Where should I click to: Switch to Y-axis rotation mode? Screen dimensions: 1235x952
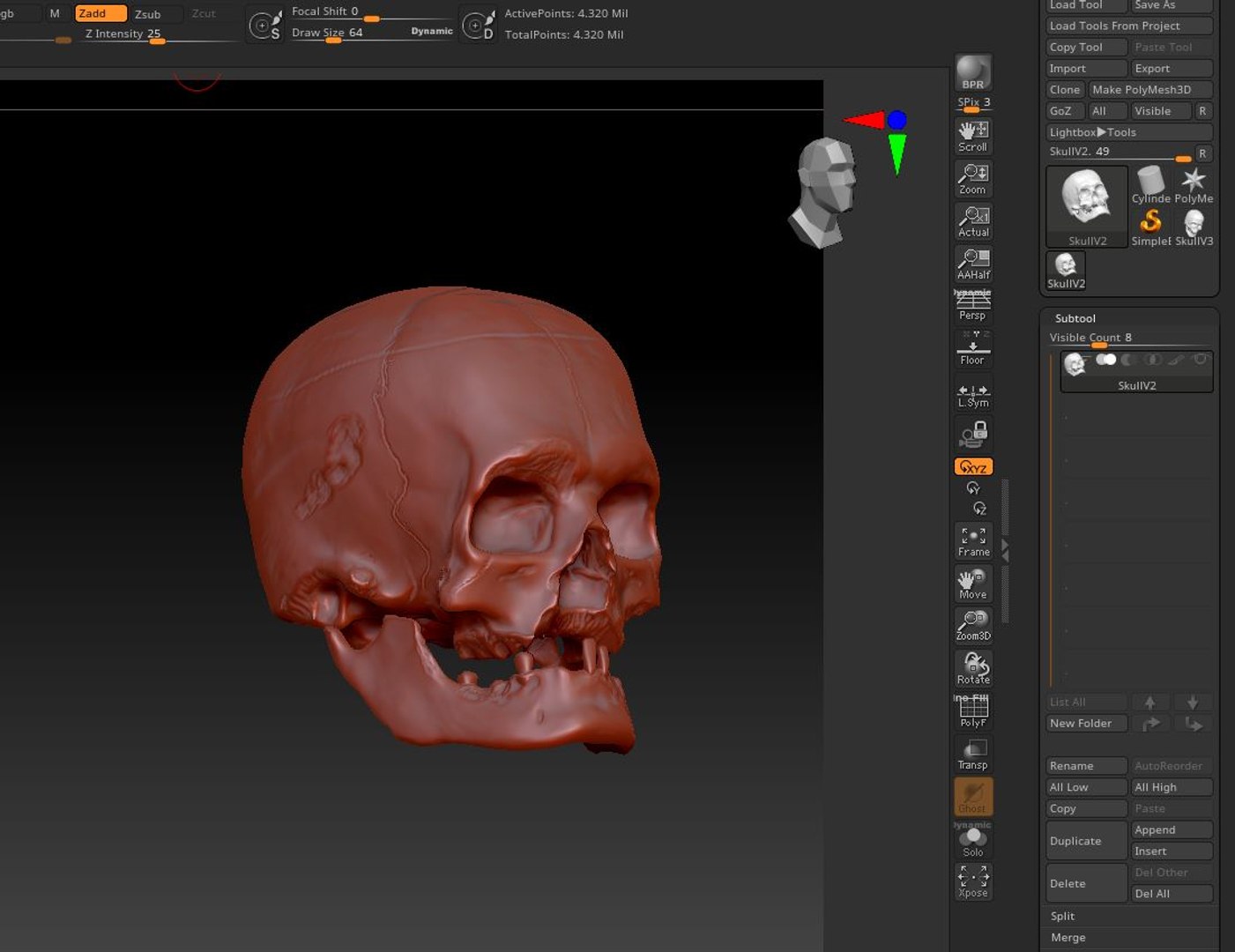pyautogui.click(x=973, y=488)
